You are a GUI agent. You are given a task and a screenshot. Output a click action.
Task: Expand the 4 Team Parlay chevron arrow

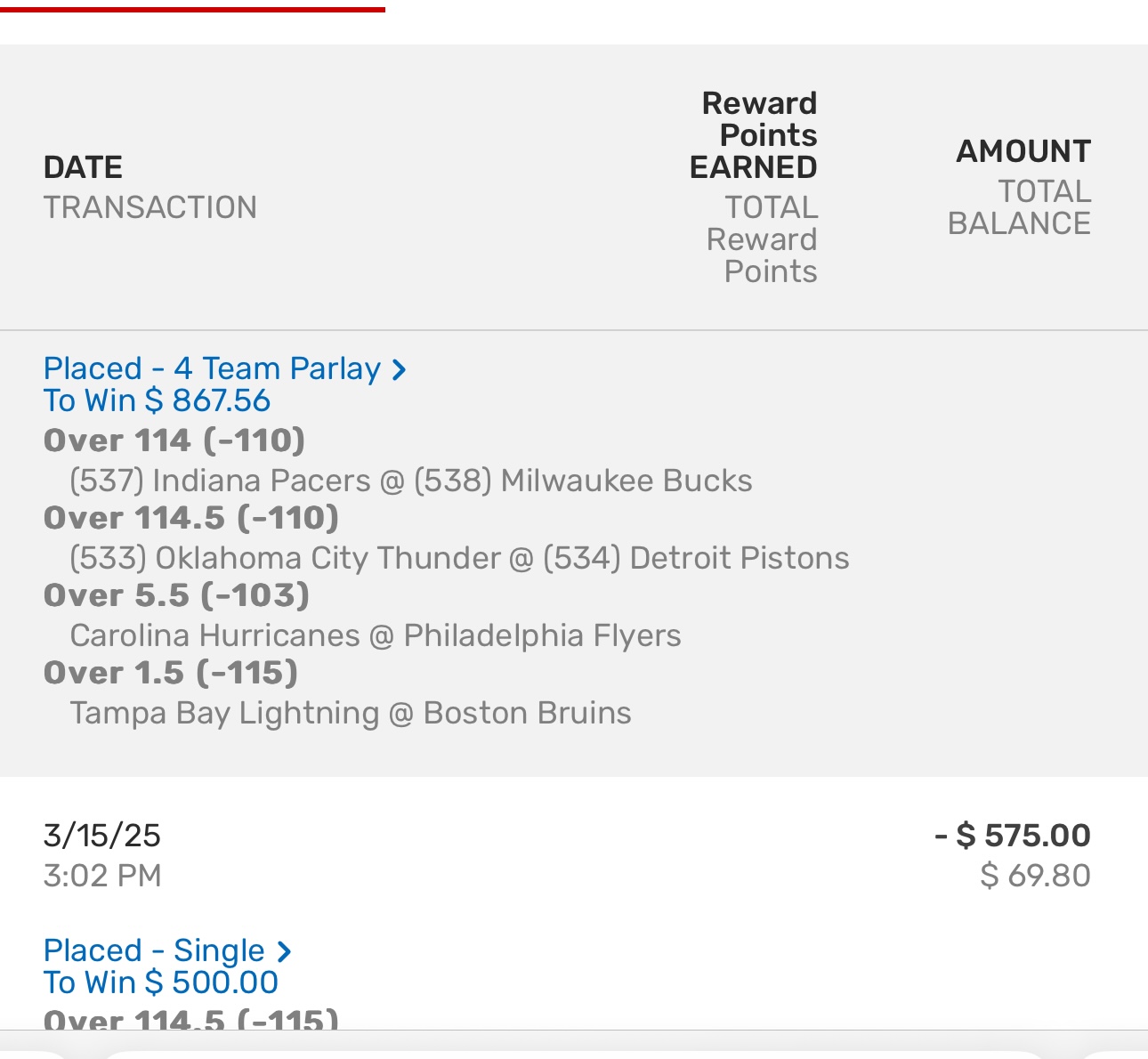click(x=400, y=369)
